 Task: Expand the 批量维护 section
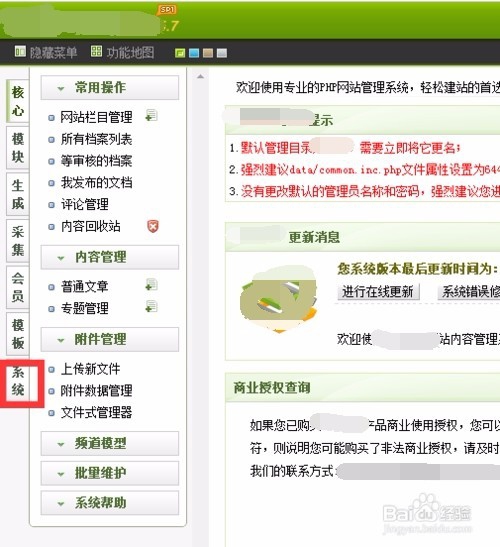(x=110, y=473)
